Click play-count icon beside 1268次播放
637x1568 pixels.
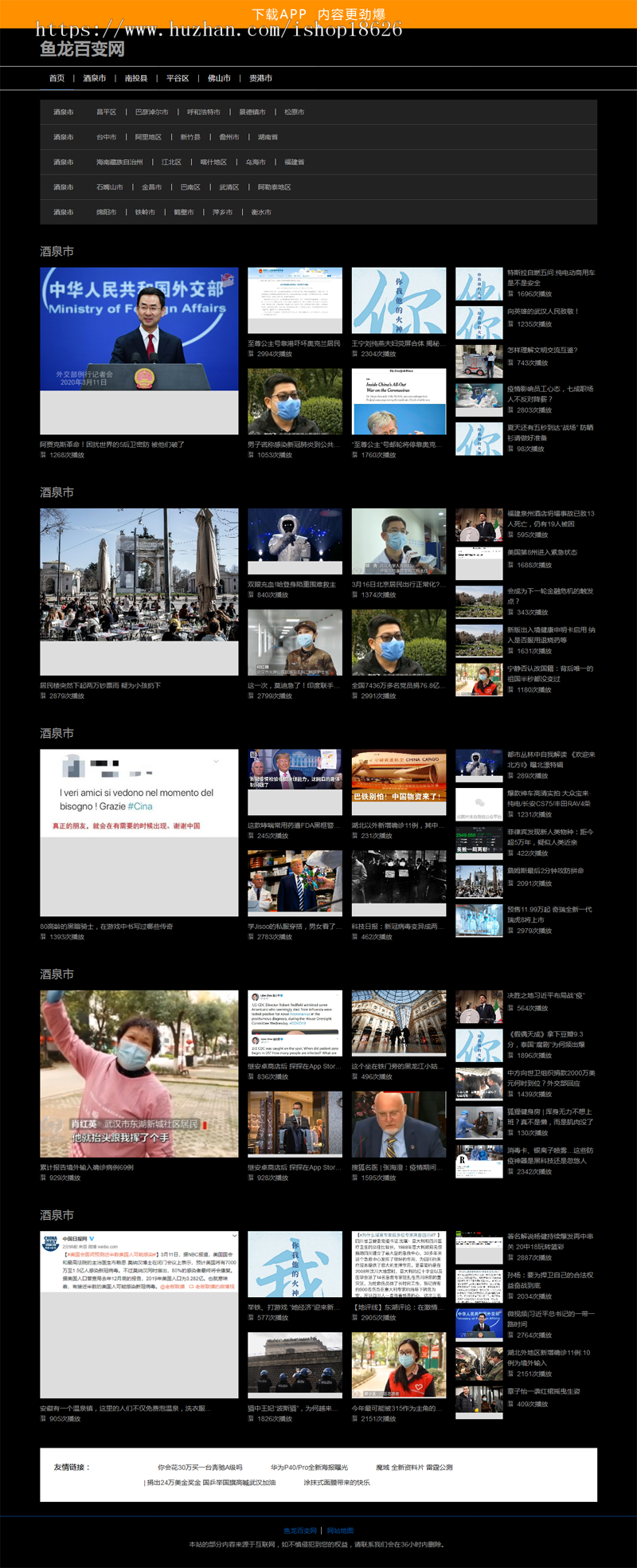click(43, 455)
